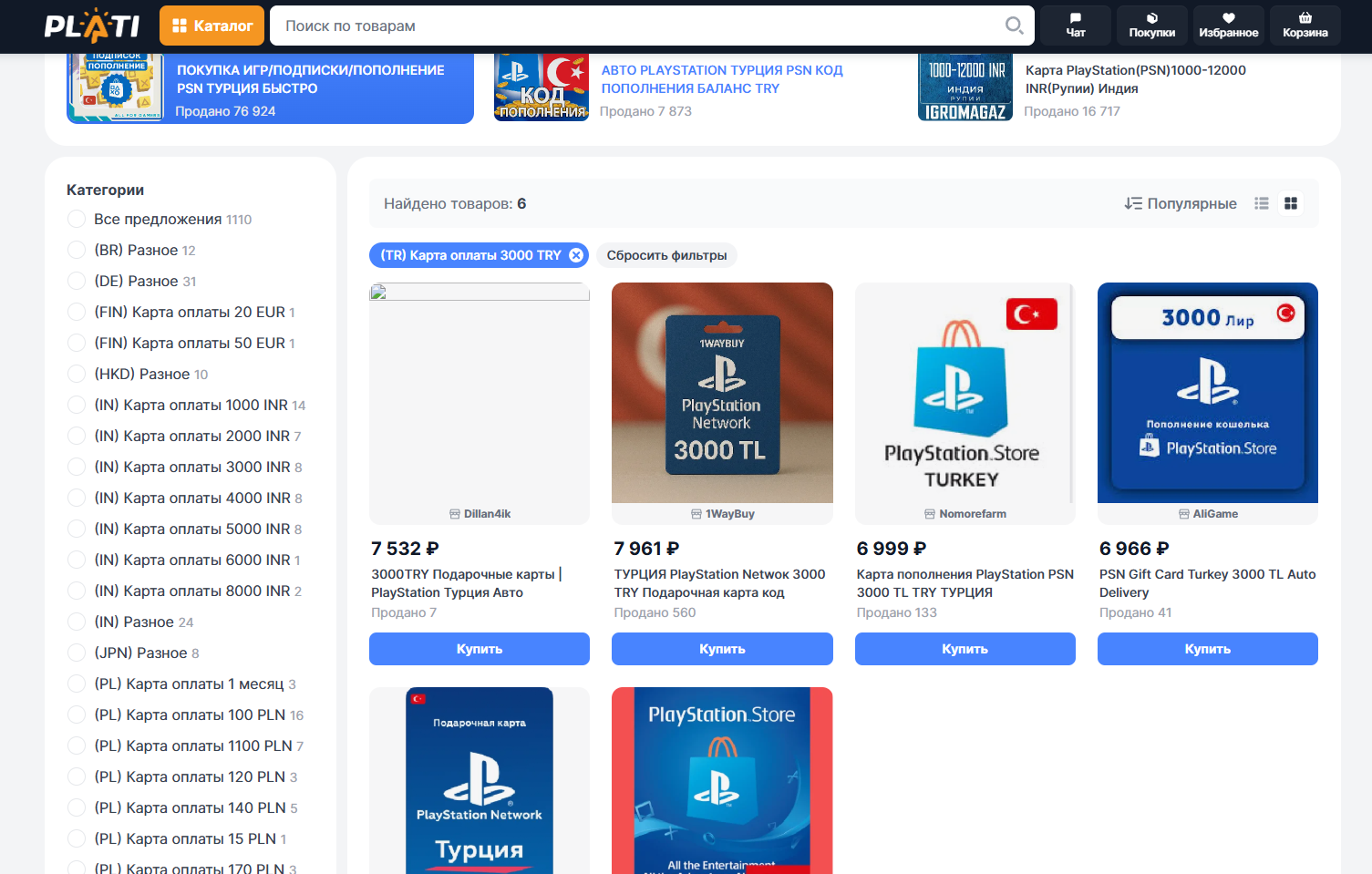Open the Корзина cart
Viewport: 1372px width, 874px height.
[1305, 26]
